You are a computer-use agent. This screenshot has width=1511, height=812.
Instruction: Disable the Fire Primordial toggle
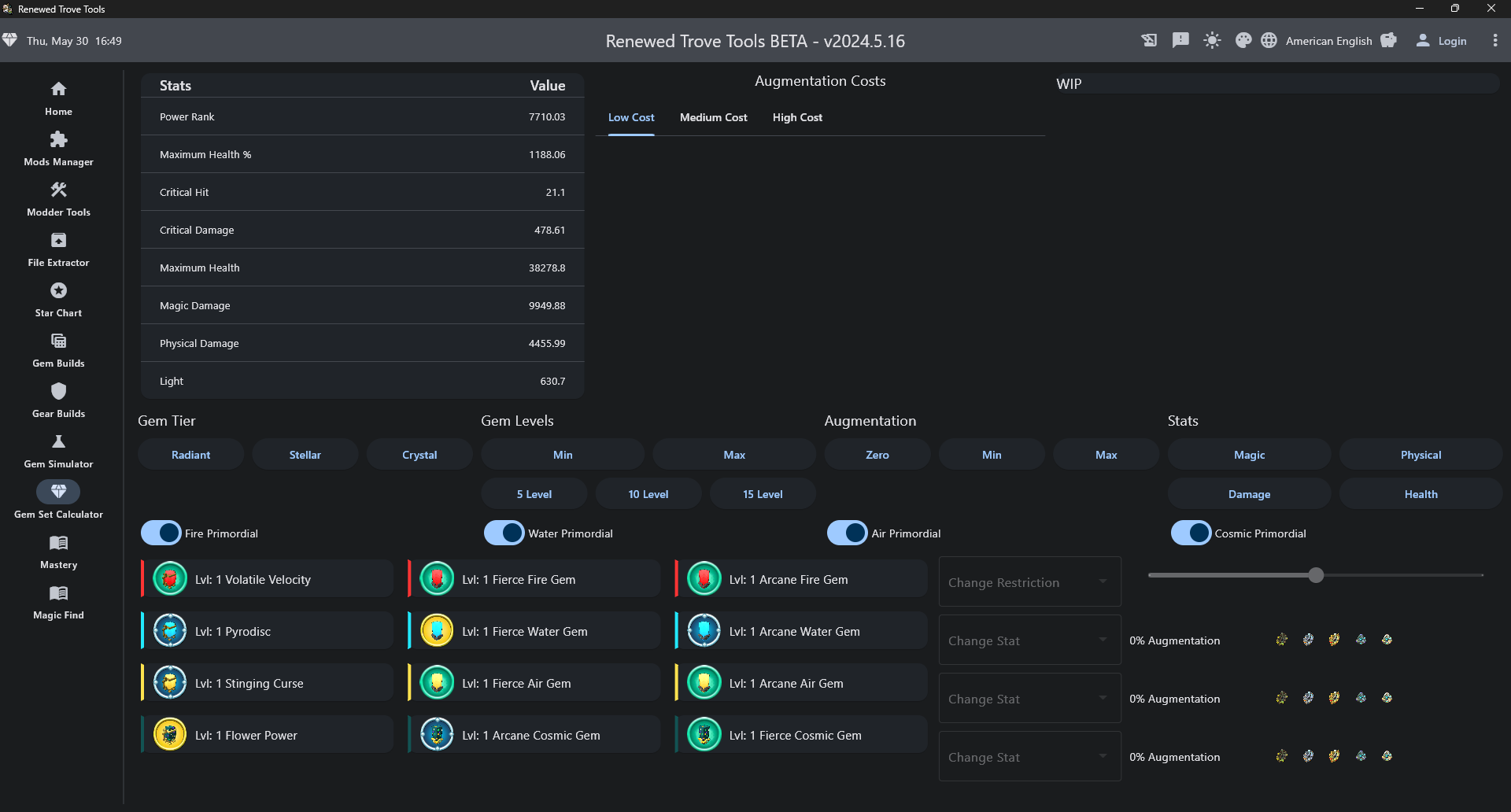pyautogui.click(x=161, y=533)
